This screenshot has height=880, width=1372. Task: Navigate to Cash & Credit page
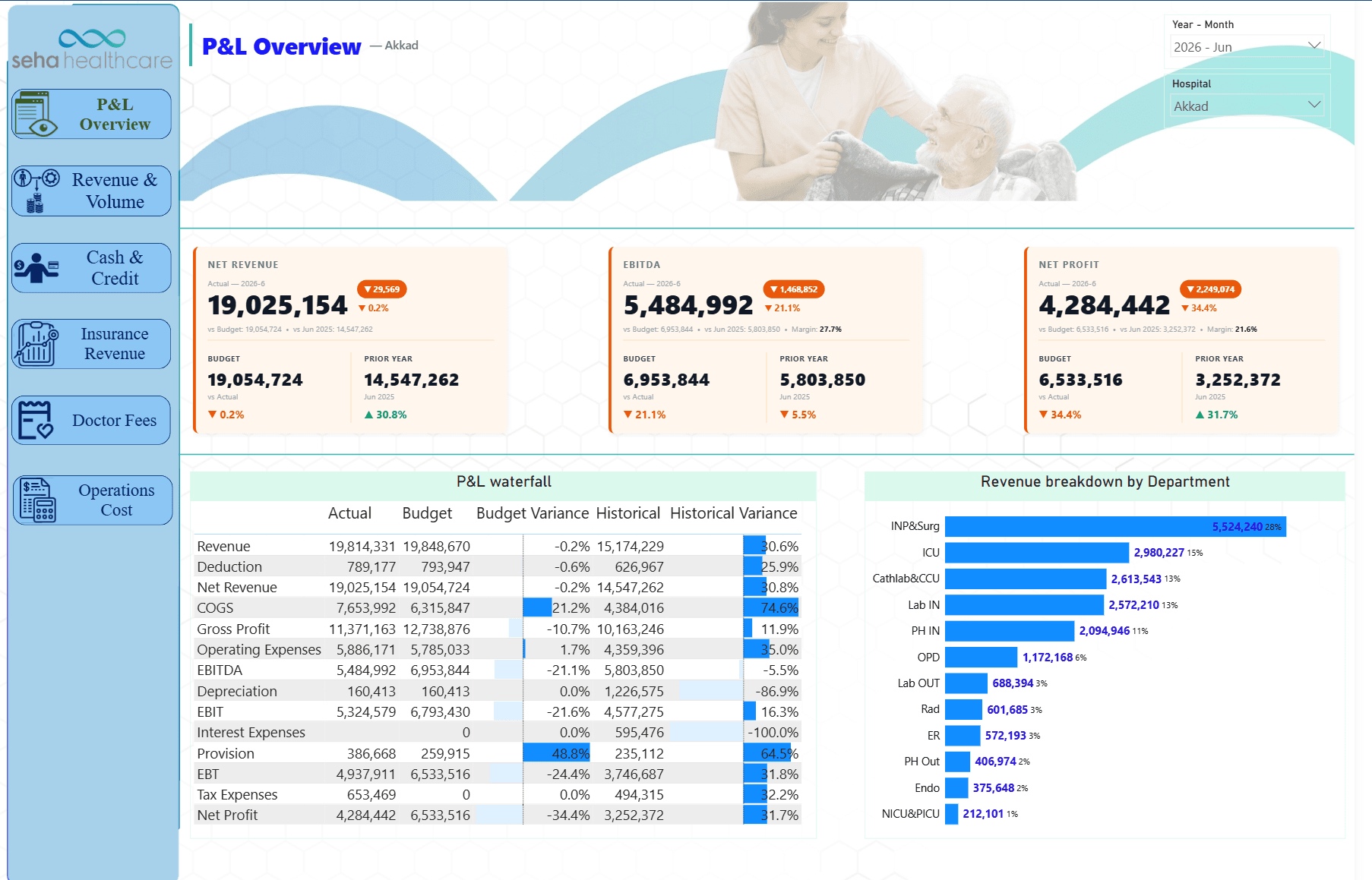[91, 268]
